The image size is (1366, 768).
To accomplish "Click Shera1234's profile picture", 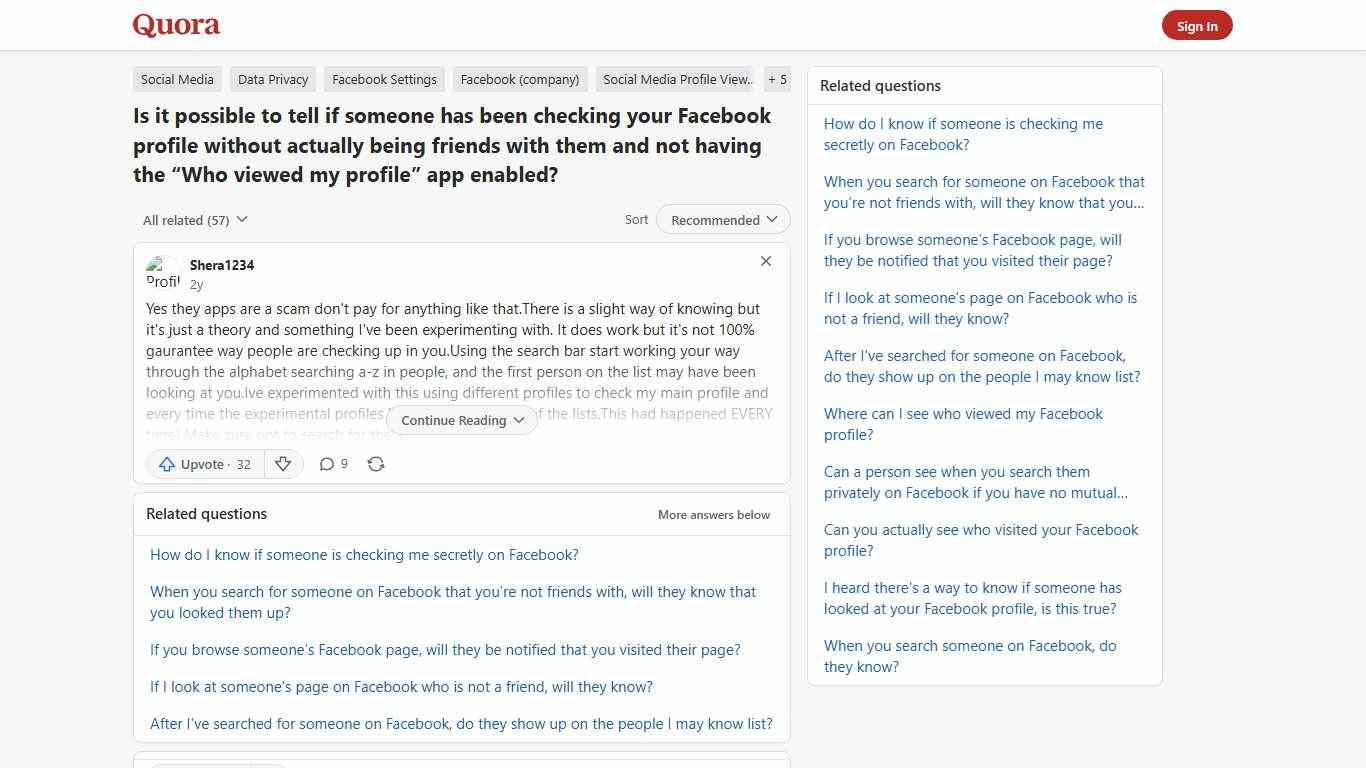I will click(163, 273).
